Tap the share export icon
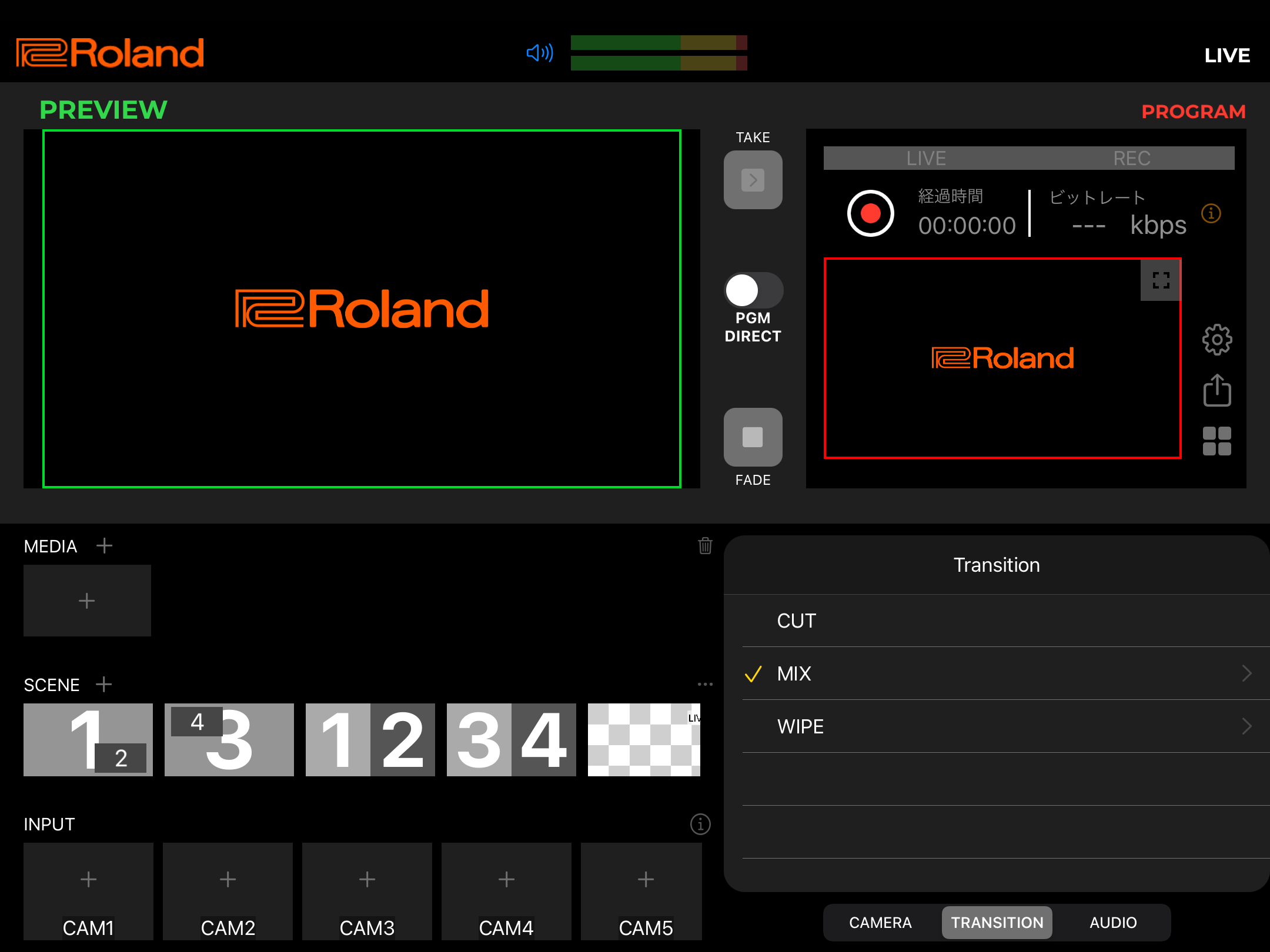This screenshot has width=1270, height=952. point(1217,390)
